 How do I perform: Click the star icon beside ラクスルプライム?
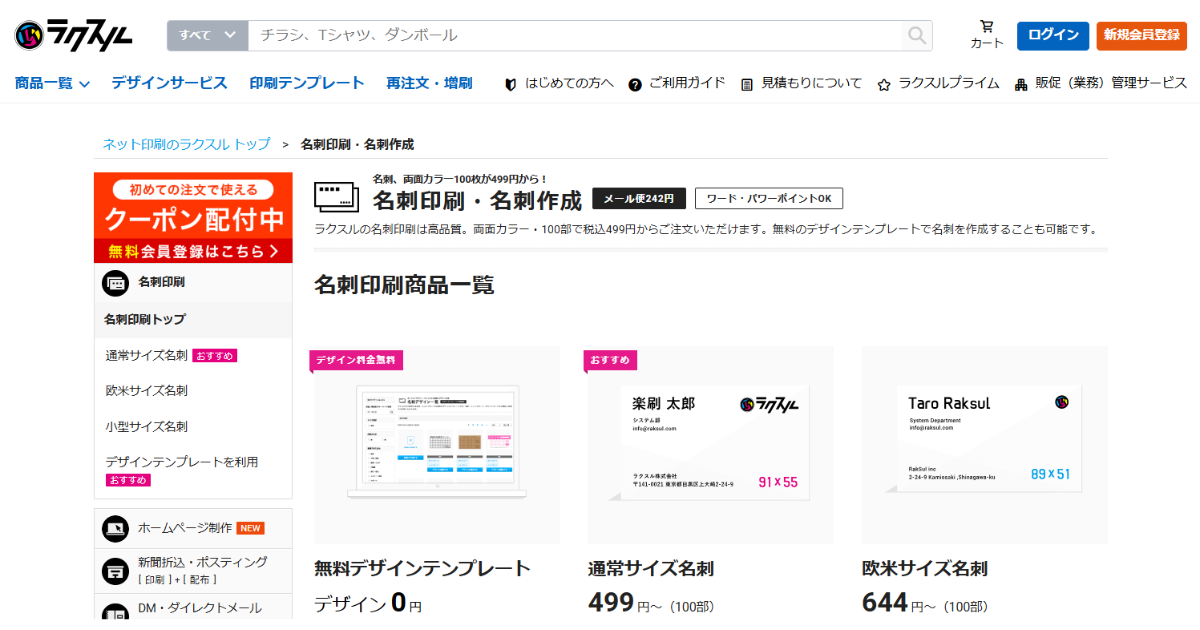[884, 84]
